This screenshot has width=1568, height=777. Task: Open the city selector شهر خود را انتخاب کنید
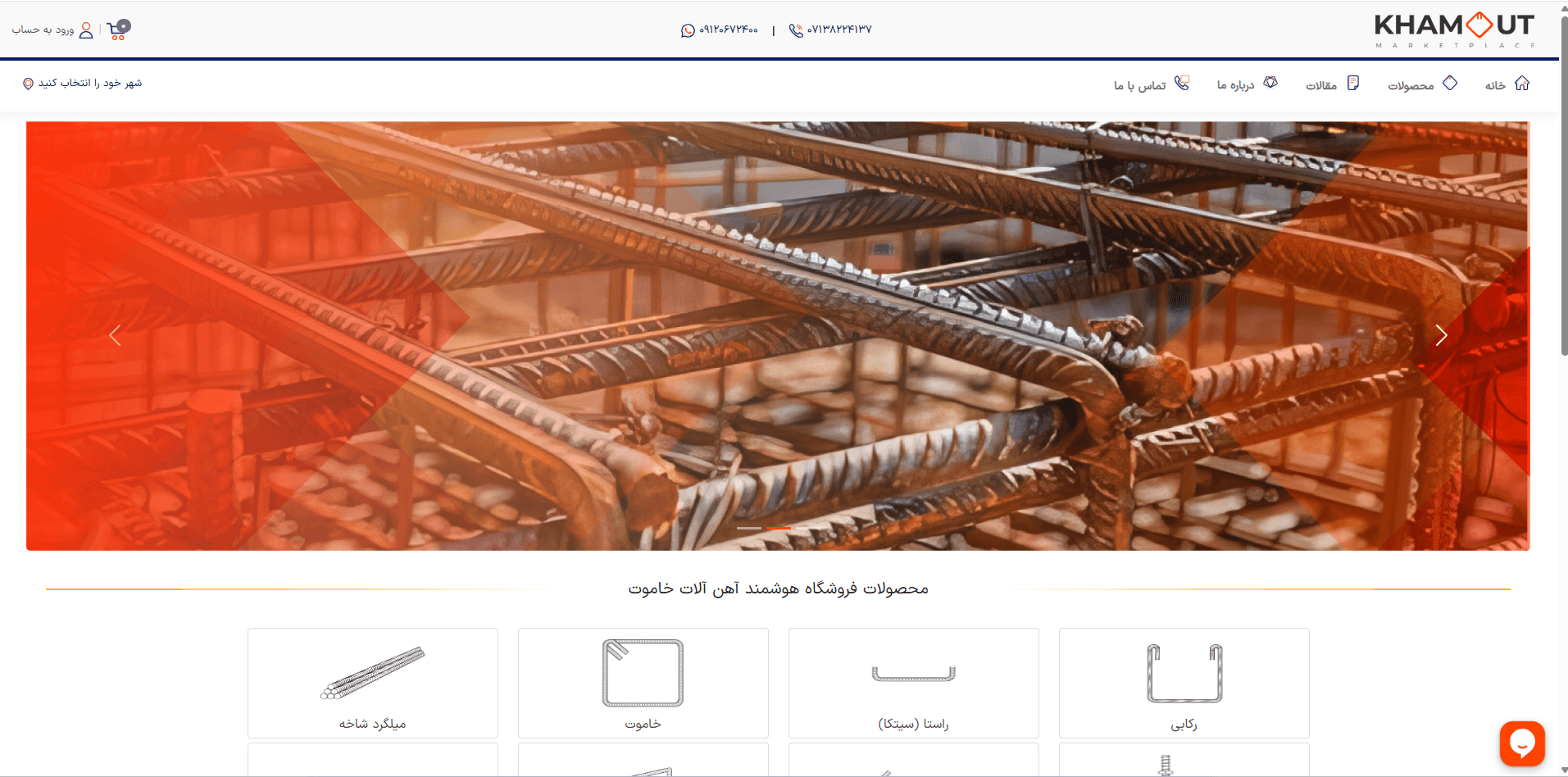click(x=90, y=84)
